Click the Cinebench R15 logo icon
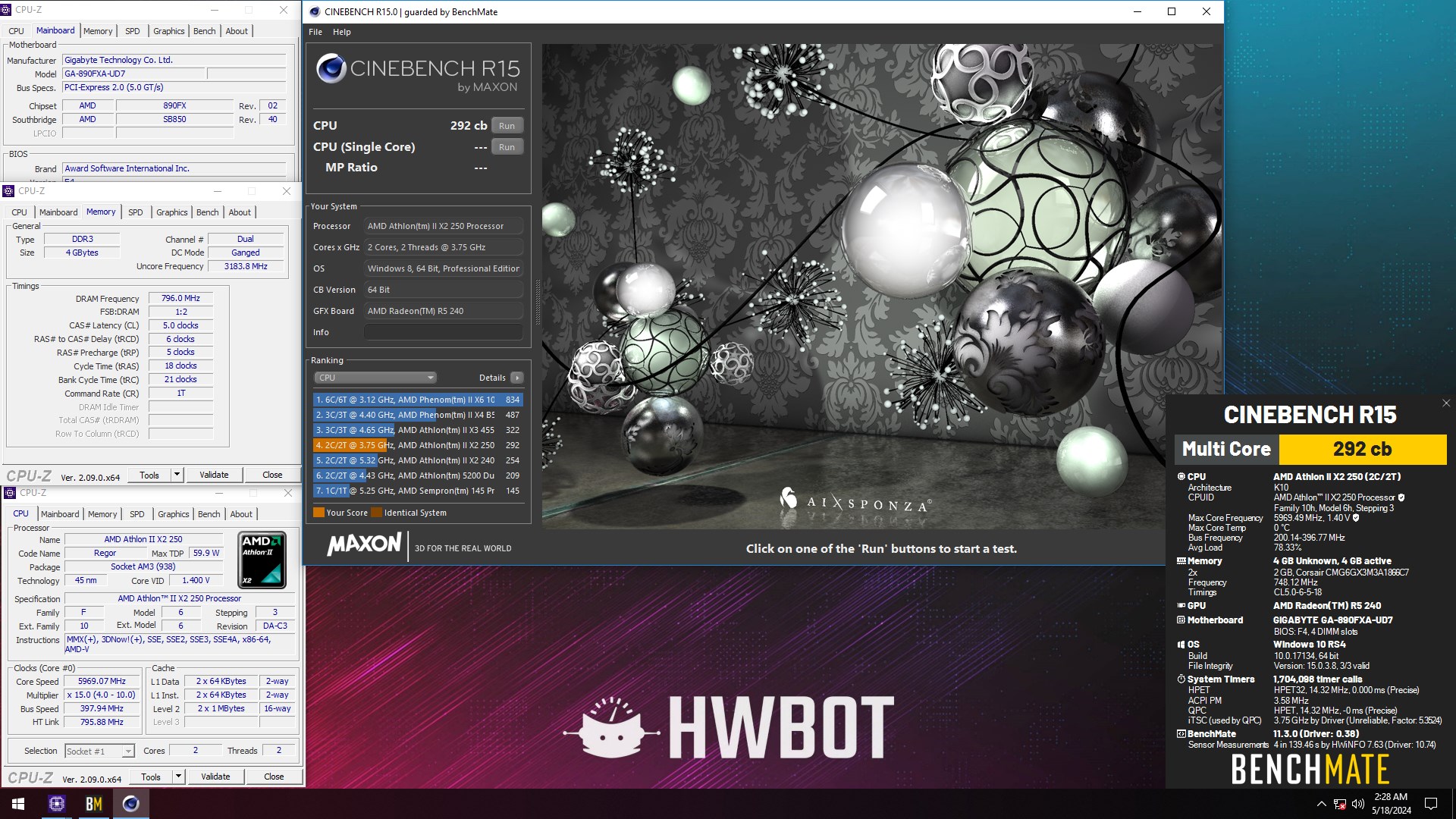 (331, 68)
